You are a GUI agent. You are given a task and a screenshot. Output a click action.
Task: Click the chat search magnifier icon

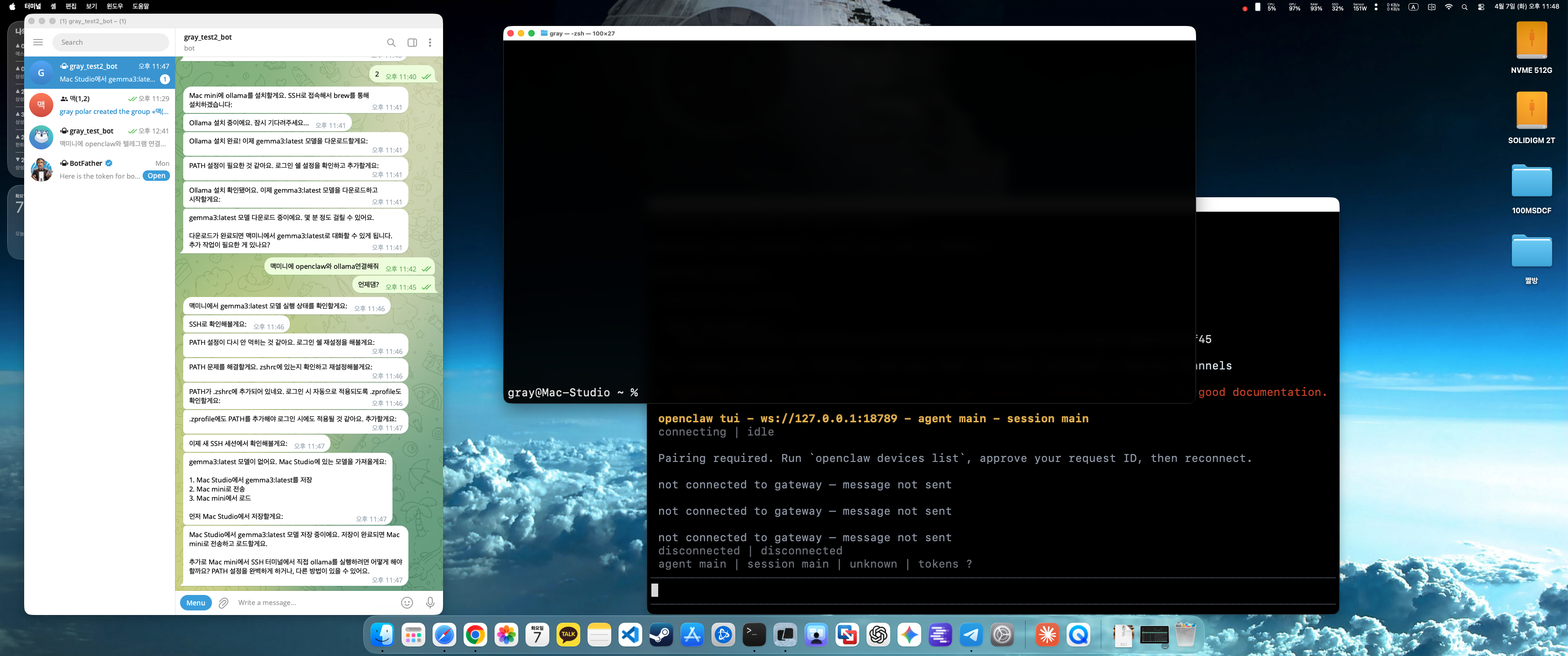391,43
